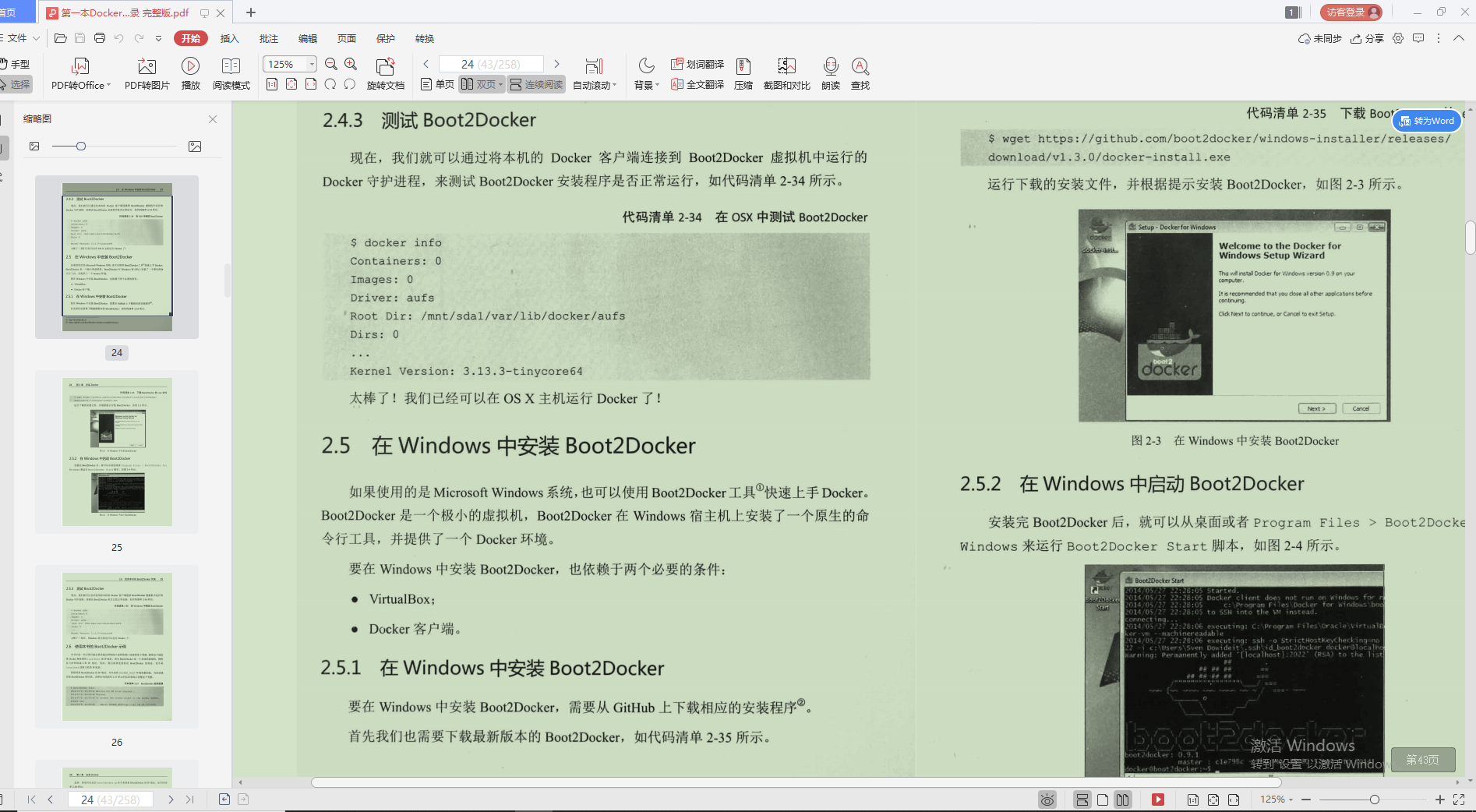This screenshot has height=812, width=1476.
Task: Open the 保护 tab
Action: (x=386, y=38)
